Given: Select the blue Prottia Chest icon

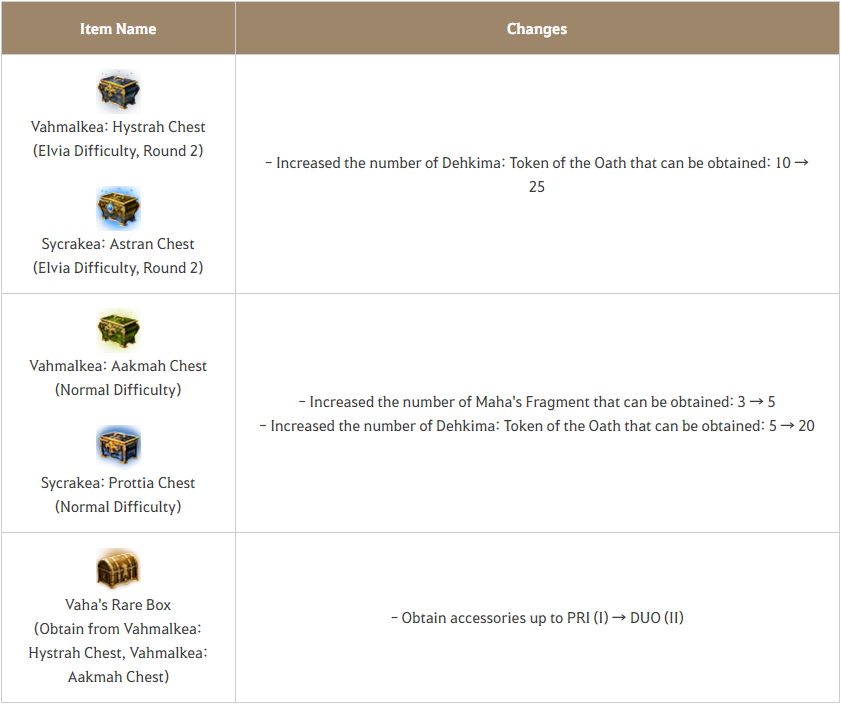Looking at the screenshot, I should pos(118,447).
